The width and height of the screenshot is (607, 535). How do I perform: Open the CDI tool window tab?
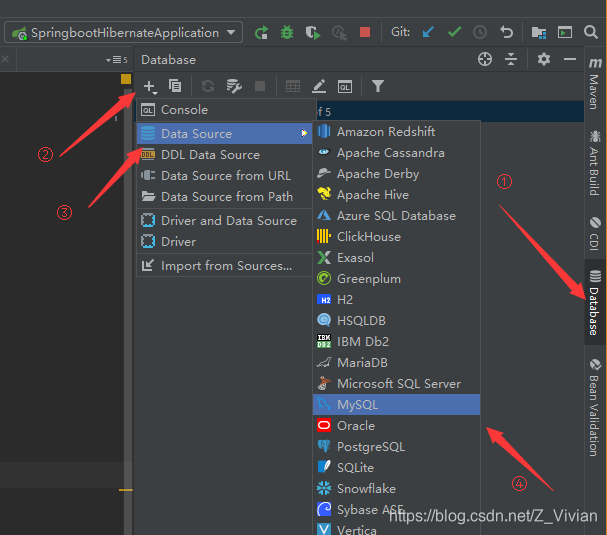pyautogui.click(x=595, y=233)
